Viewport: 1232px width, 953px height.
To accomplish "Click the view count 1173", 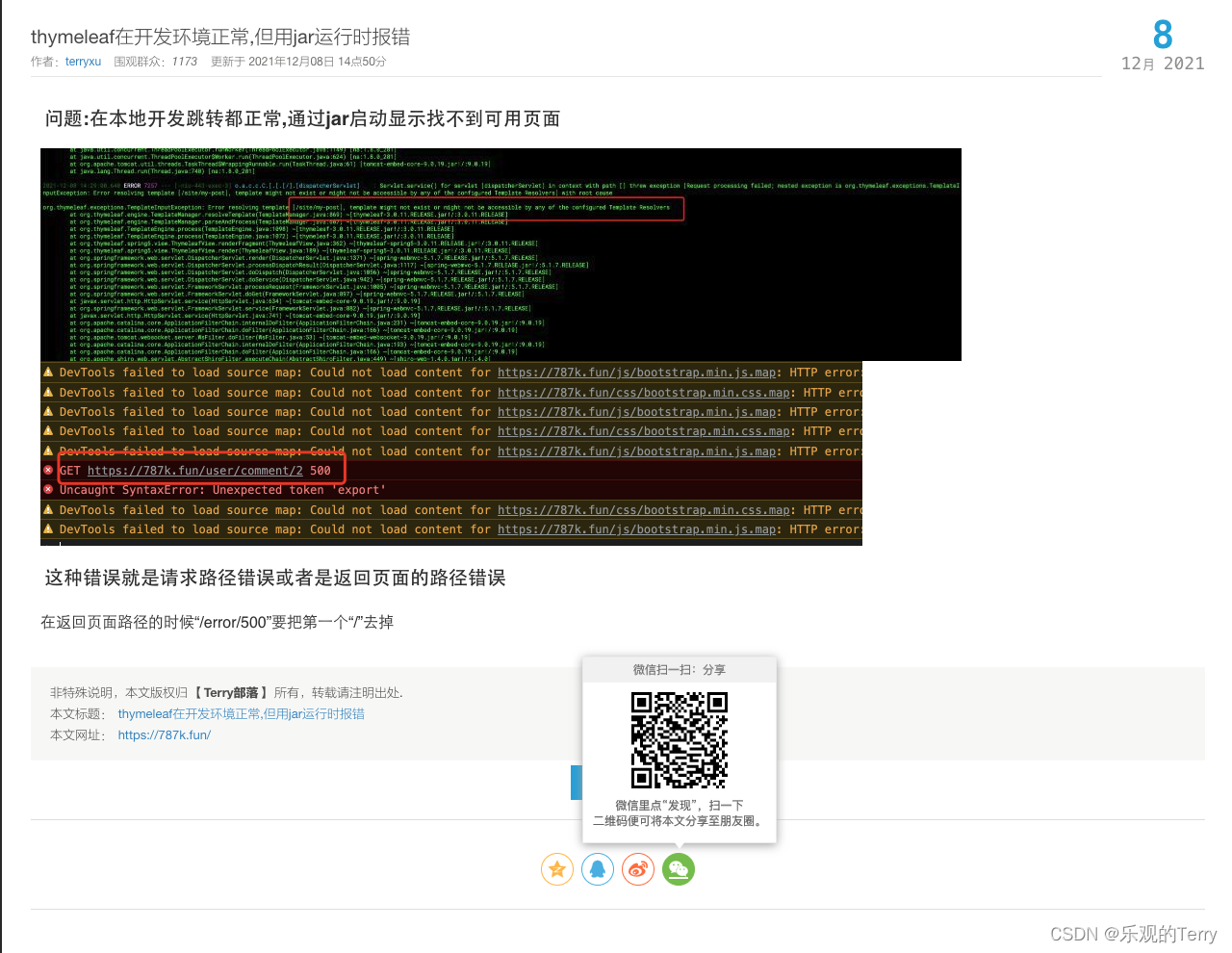I will pos(185,62).
